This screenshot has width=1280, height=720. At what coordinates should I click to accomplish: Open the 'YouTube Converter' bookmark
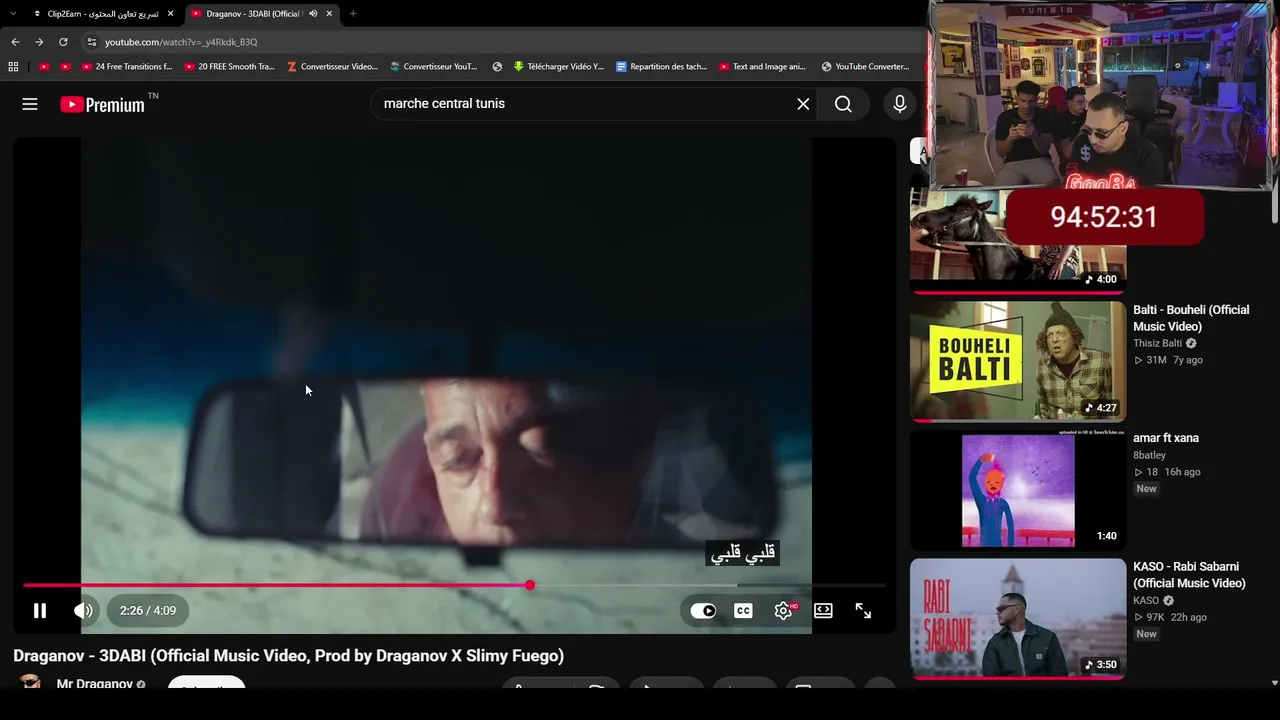[866, 67]
